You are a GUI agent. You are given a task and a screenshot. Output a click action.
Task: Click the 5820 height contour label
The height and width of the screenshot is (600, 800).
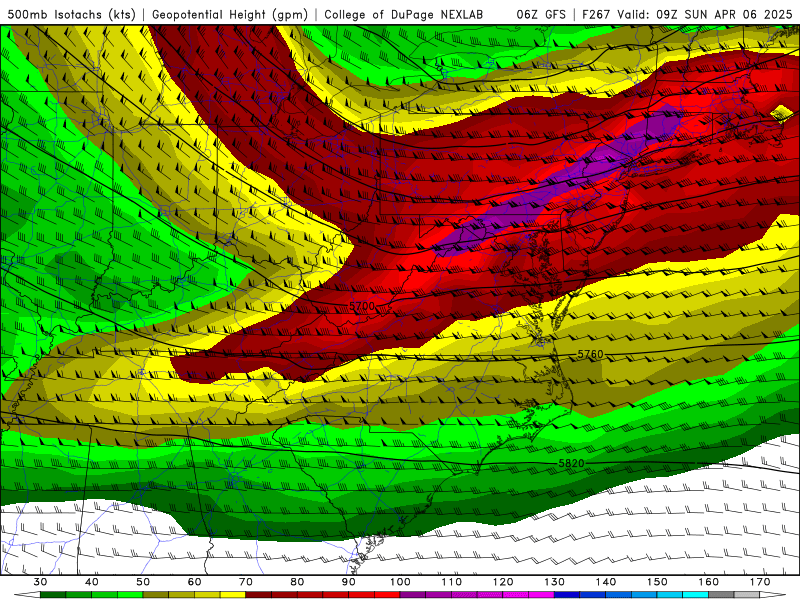pos(571,463)
